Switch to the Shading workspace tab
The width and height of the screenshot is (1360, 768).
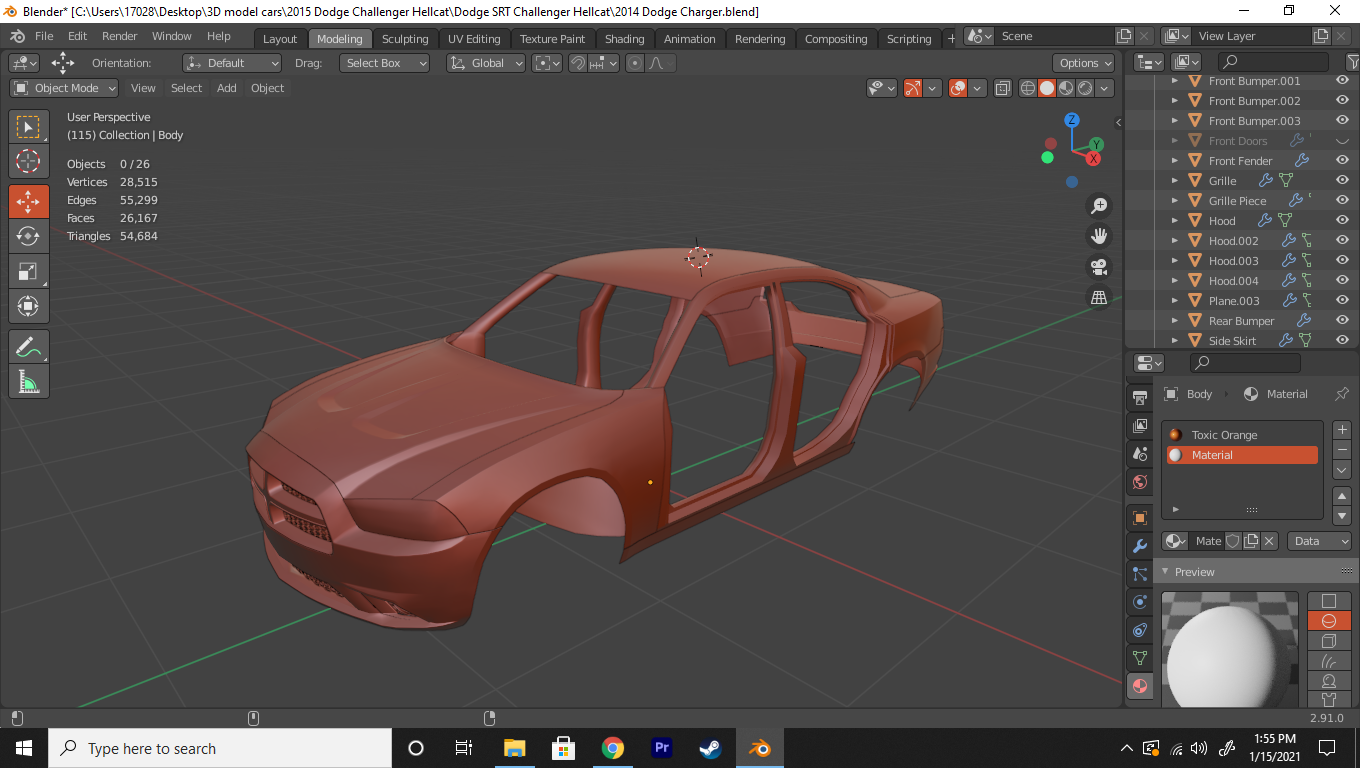tap(625, 39)
